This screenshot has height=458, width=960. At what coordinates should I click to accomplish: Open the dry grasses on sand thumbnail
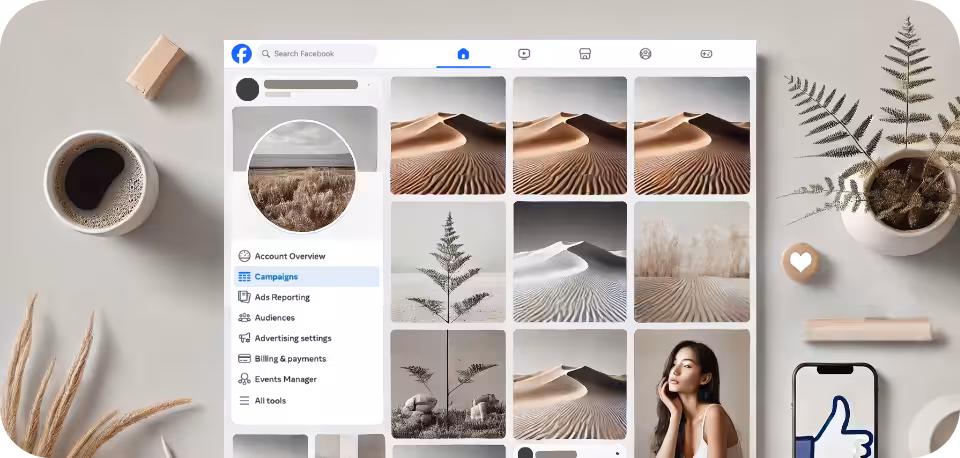(x=692, y=262)
